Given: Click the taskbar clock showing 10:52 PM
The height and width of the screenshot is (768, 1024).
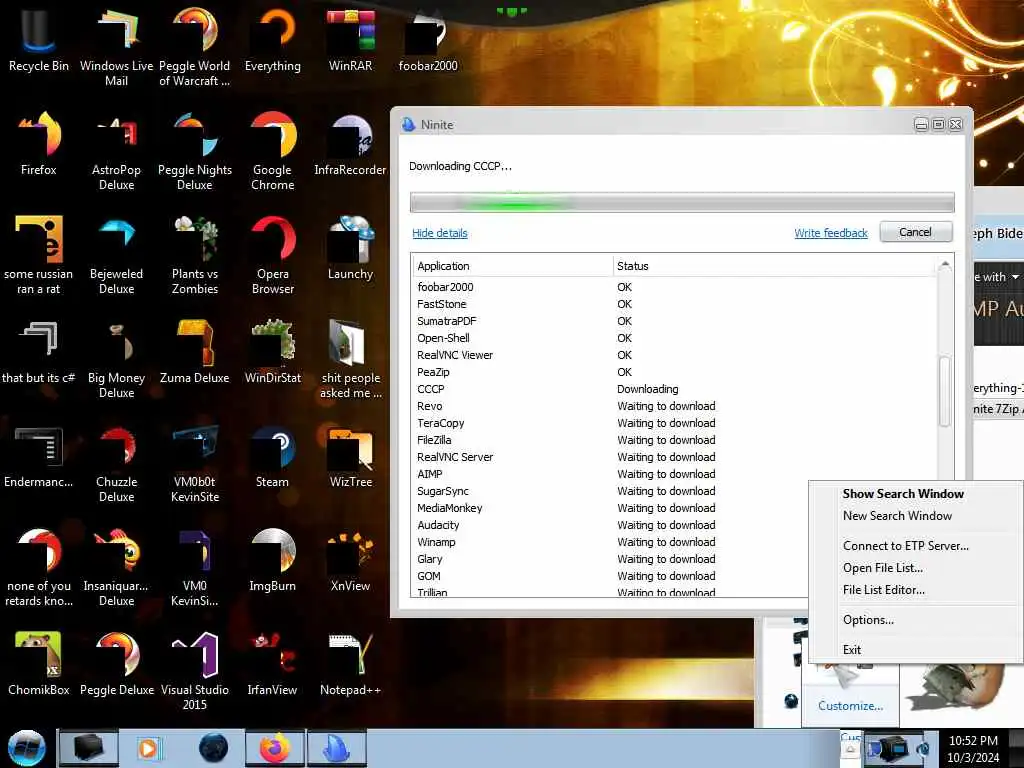Looking at the screenshot, I should point(973,749).
